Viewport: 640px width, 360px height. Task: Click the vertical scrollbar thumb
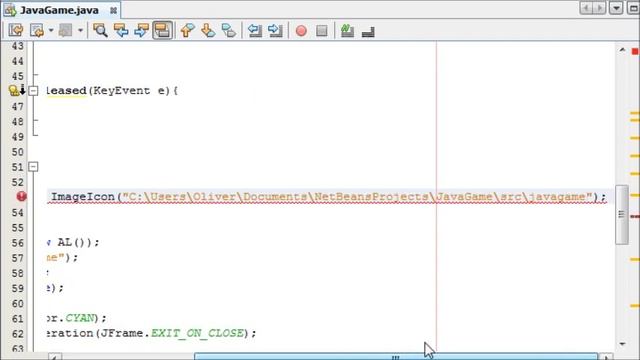click(622, 215)
